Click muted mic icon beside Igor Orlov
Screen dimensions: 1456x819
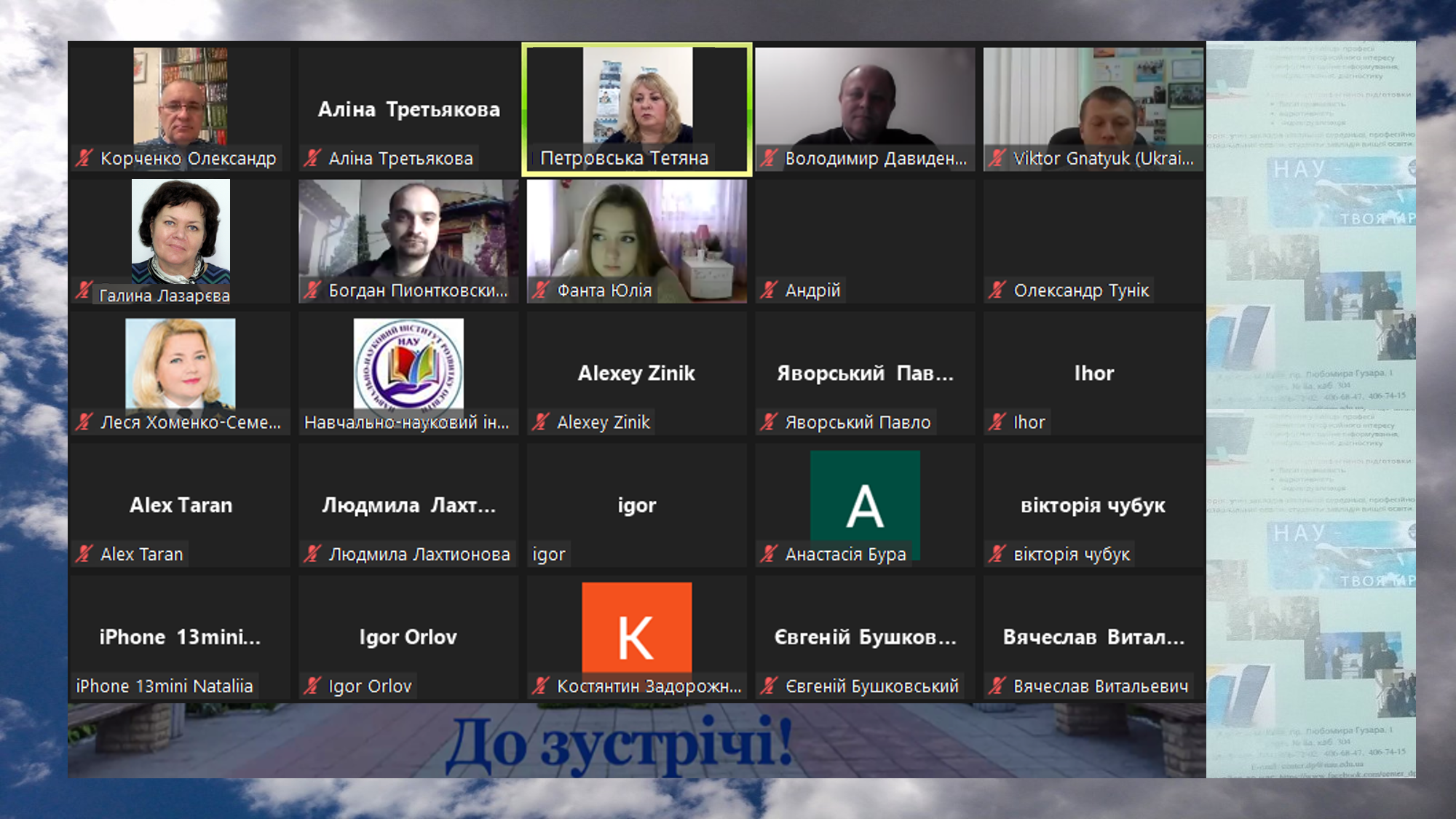[312, 686]
